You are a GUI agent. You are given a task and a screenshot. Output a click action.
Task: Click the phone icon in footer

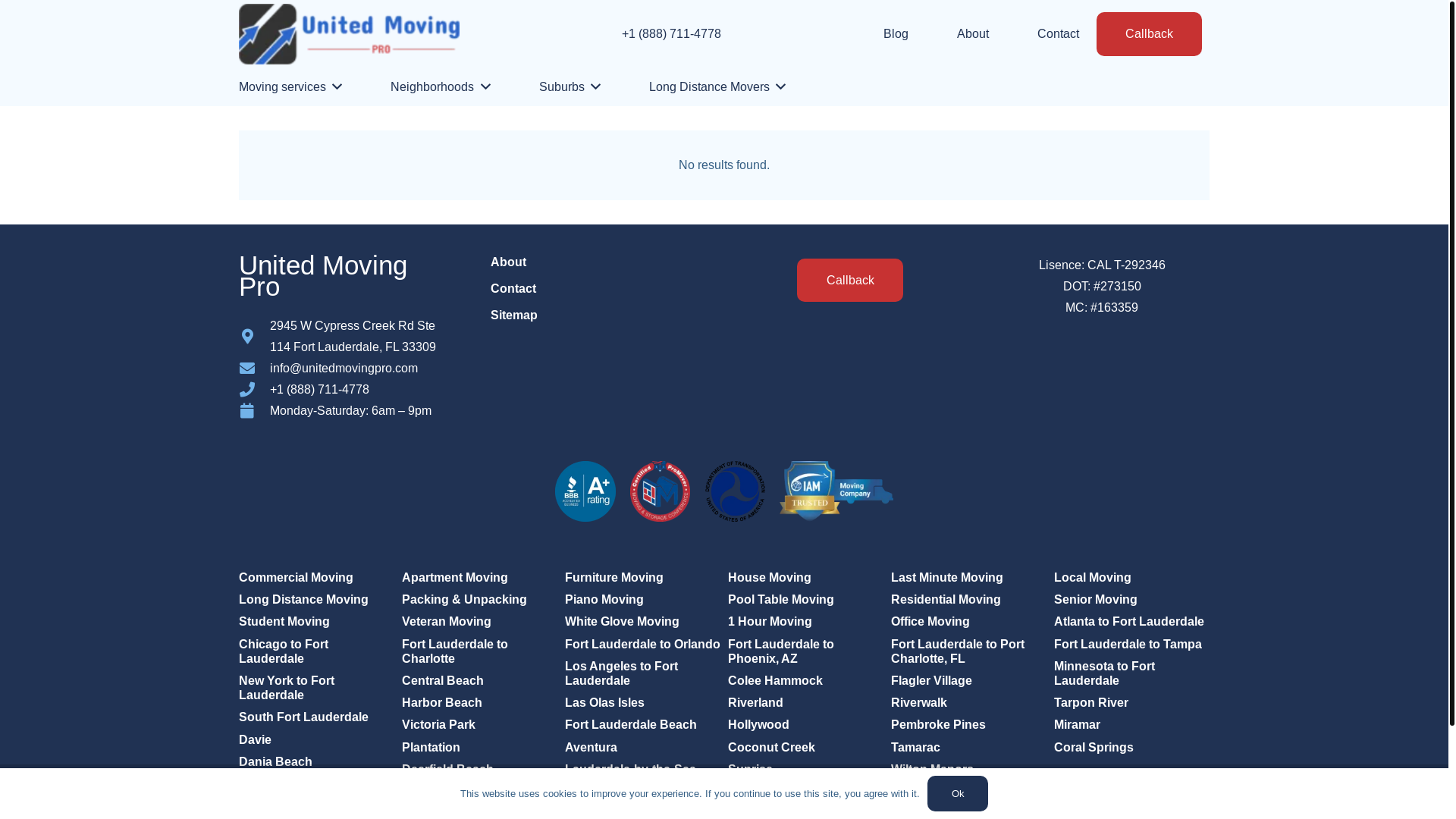247,390
